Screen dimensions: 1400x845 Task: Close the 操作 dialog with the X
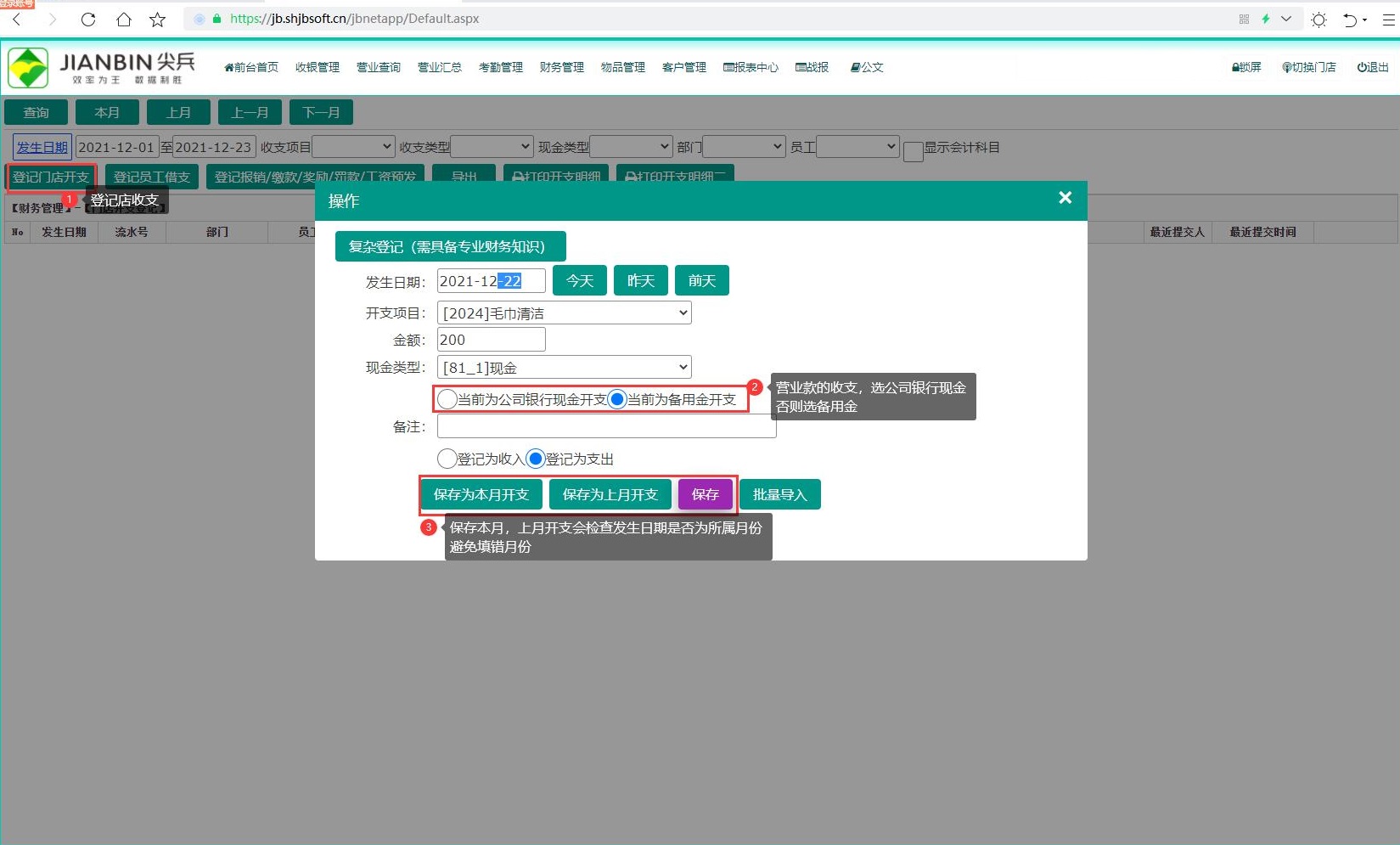(x=1065, y=198)
